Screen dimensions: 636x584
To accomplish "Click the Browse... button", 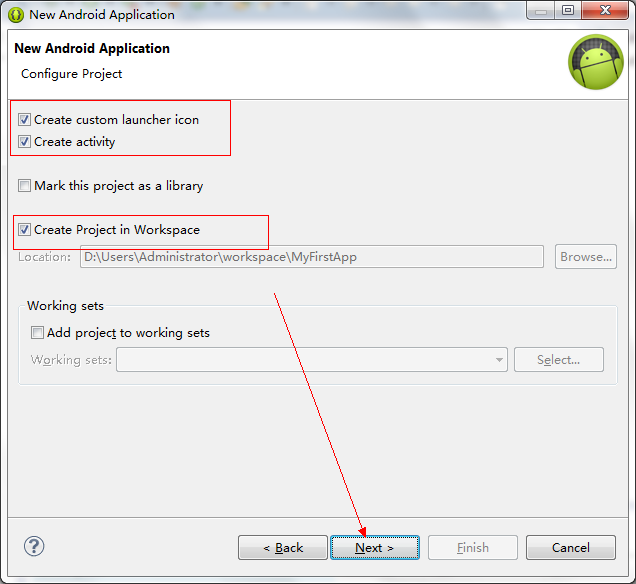I will (x=586, y=257).
